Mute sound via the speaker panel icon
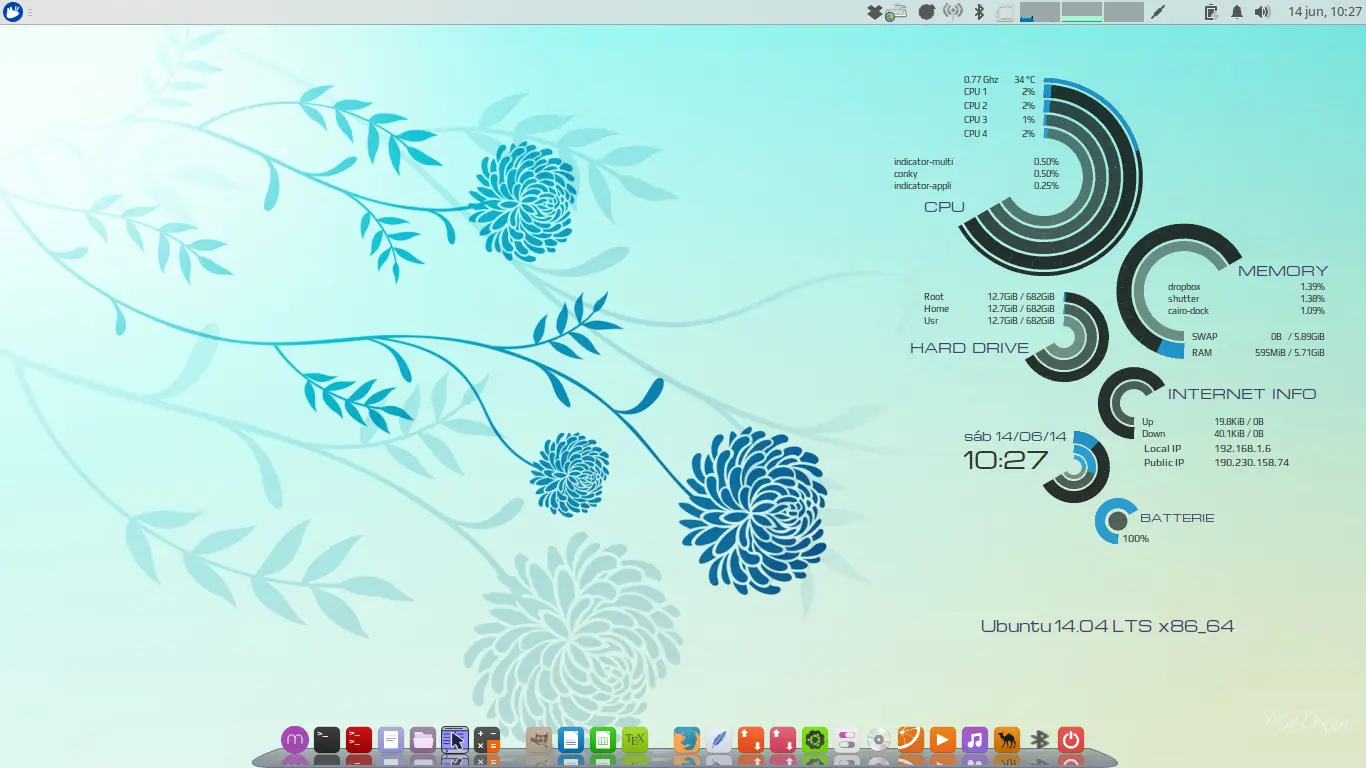The image size is (1366, 768). tap(1263, 11)
